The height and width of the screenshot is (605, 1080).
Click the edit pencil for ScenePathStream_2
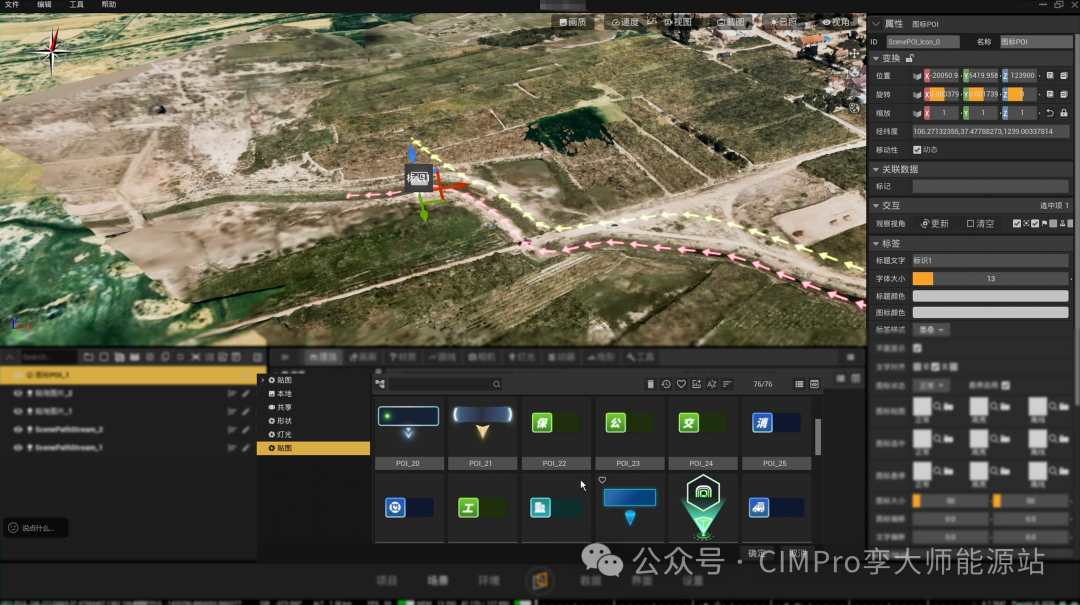click(x=245, y=429)
